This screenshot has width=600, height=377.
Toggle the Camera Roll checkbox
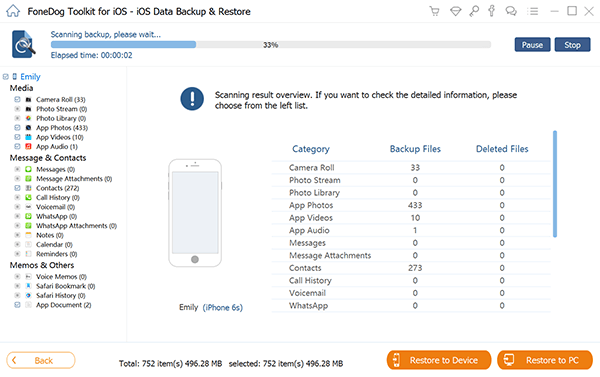coord(17,100)
